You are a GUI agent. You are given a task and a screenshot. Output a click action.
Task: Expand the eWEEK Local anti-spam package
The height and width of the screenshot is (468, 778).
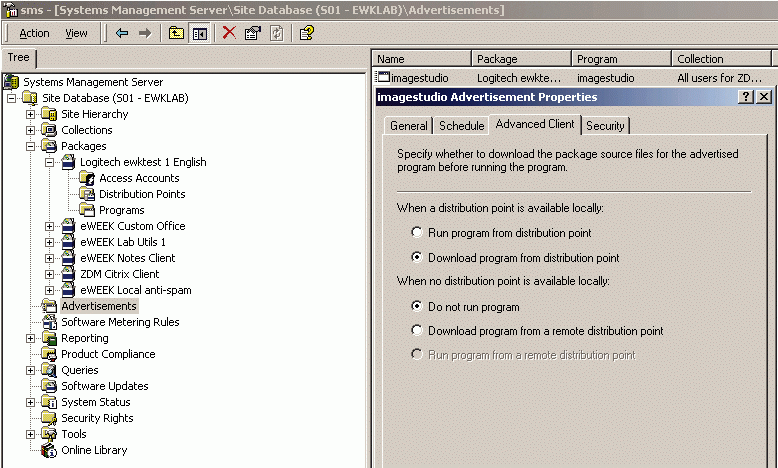[x=50, y=290]
